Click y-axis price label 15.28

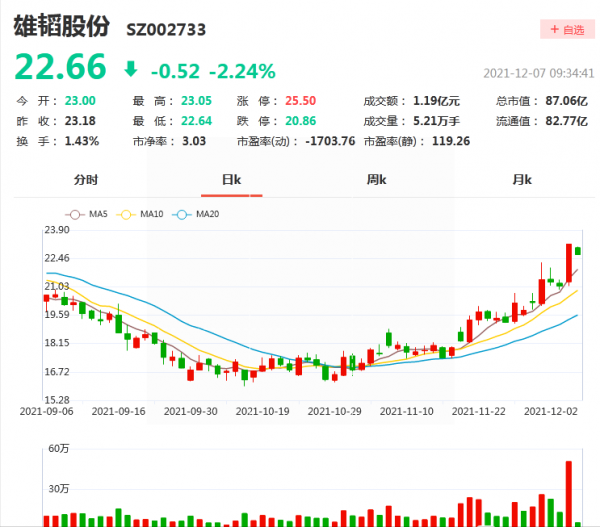click(57, 400)
